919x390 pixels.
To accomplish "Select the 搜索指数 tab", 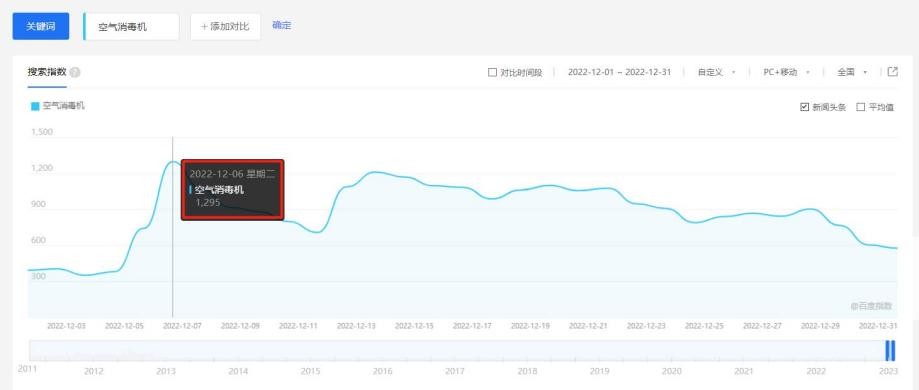I will pos(46,72).
